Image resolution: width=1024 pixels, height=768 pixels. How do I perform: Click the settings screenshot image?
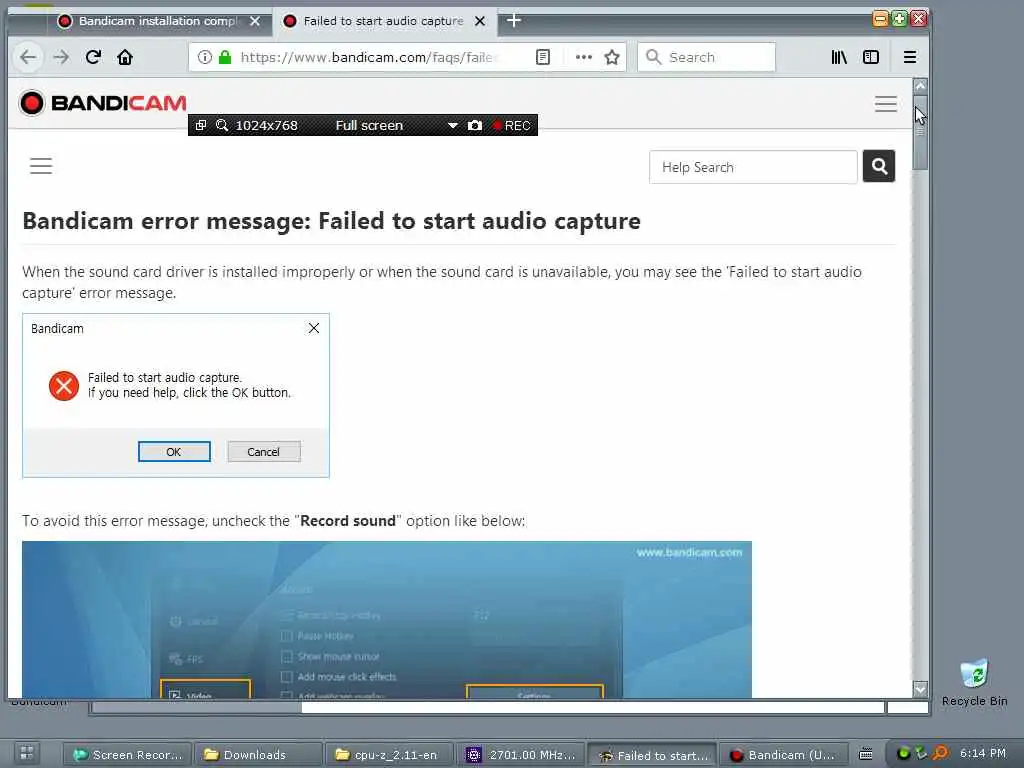pos(387,619)
